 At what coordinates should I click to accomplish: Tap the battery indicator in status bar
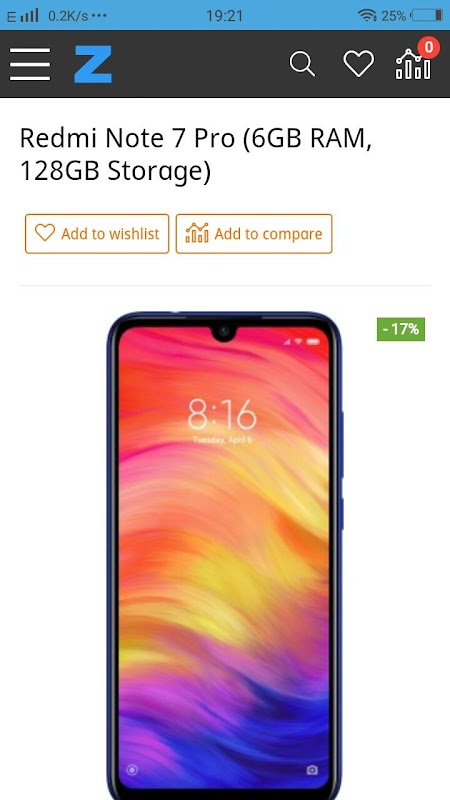tap(427, 15)
